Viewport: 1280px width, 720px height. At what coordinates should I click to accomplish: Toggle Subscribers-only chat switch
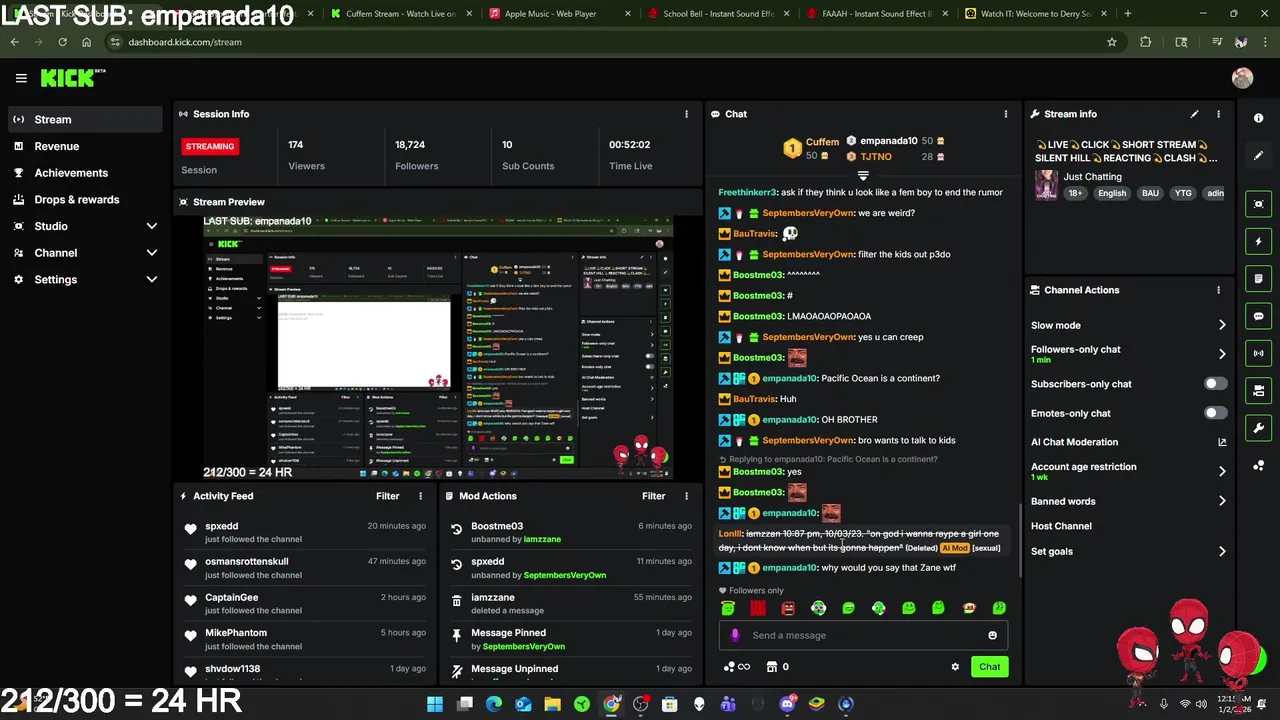[x=1215, y=384]
